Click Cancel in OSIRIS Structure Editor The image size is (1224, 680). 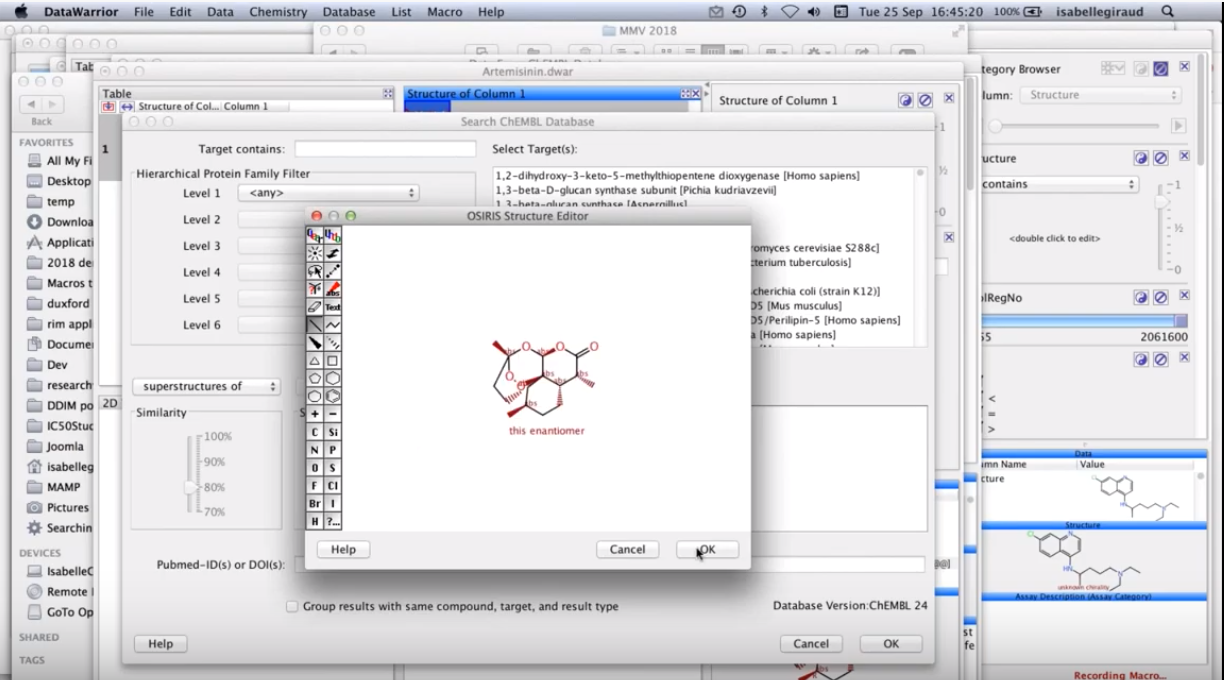(627, 549)
